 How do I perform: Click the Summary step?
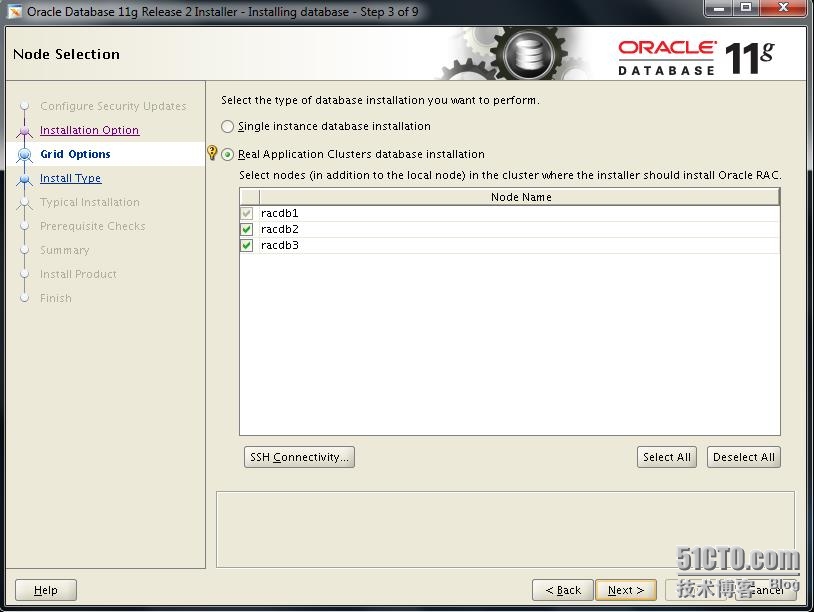coord(64,250)
